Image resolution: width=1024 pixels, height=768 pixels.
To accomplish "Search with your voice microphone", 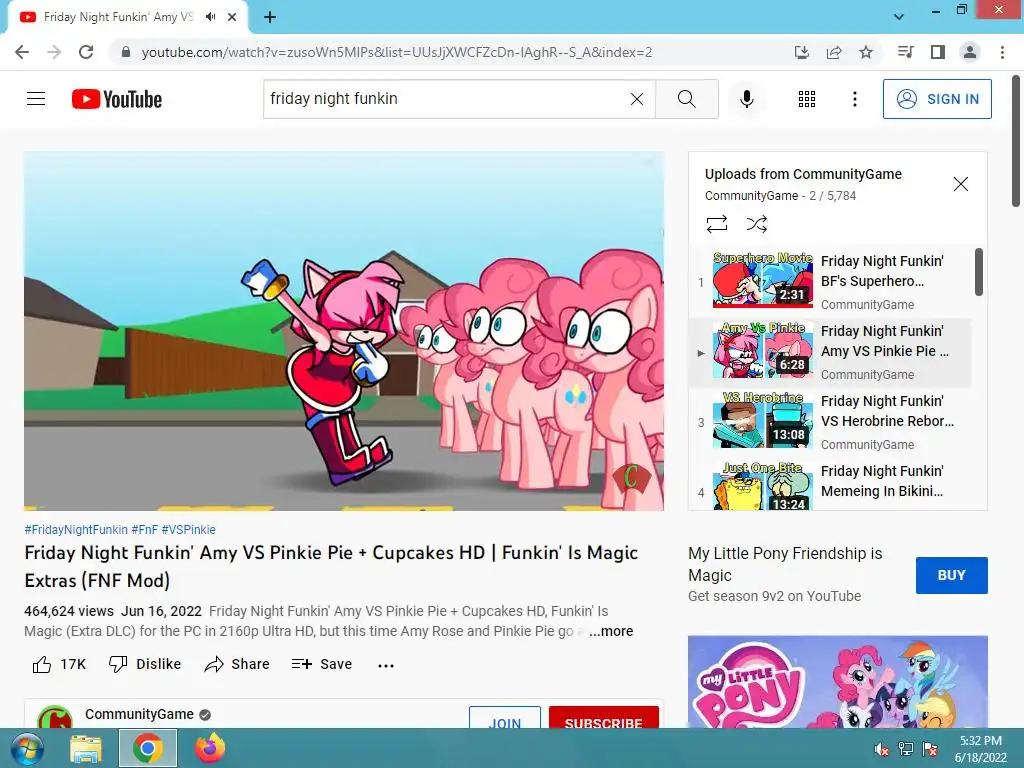I will (746, 99).
